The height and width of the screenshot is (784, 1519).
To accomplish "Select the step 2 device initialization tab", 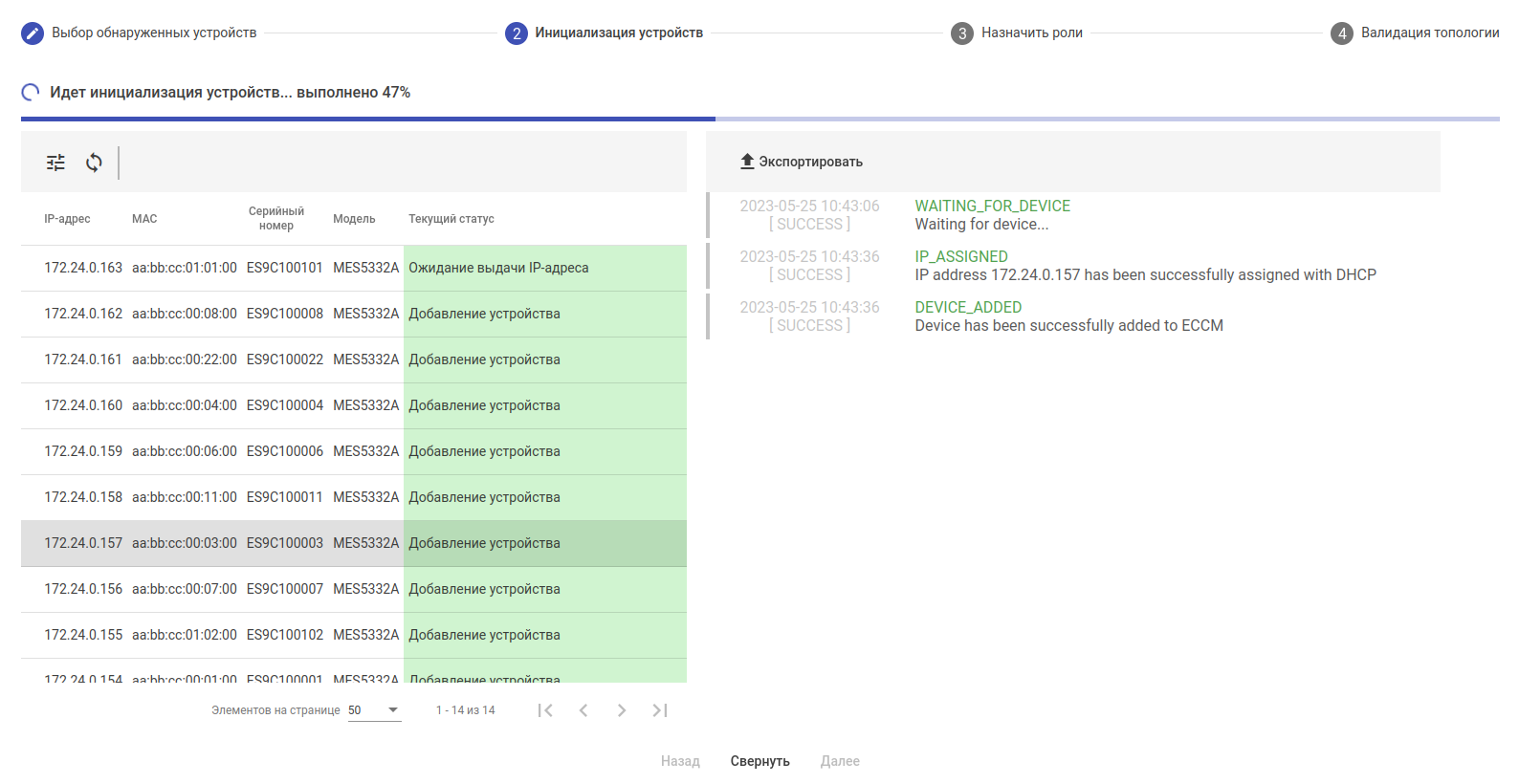I will pos(605,33).
